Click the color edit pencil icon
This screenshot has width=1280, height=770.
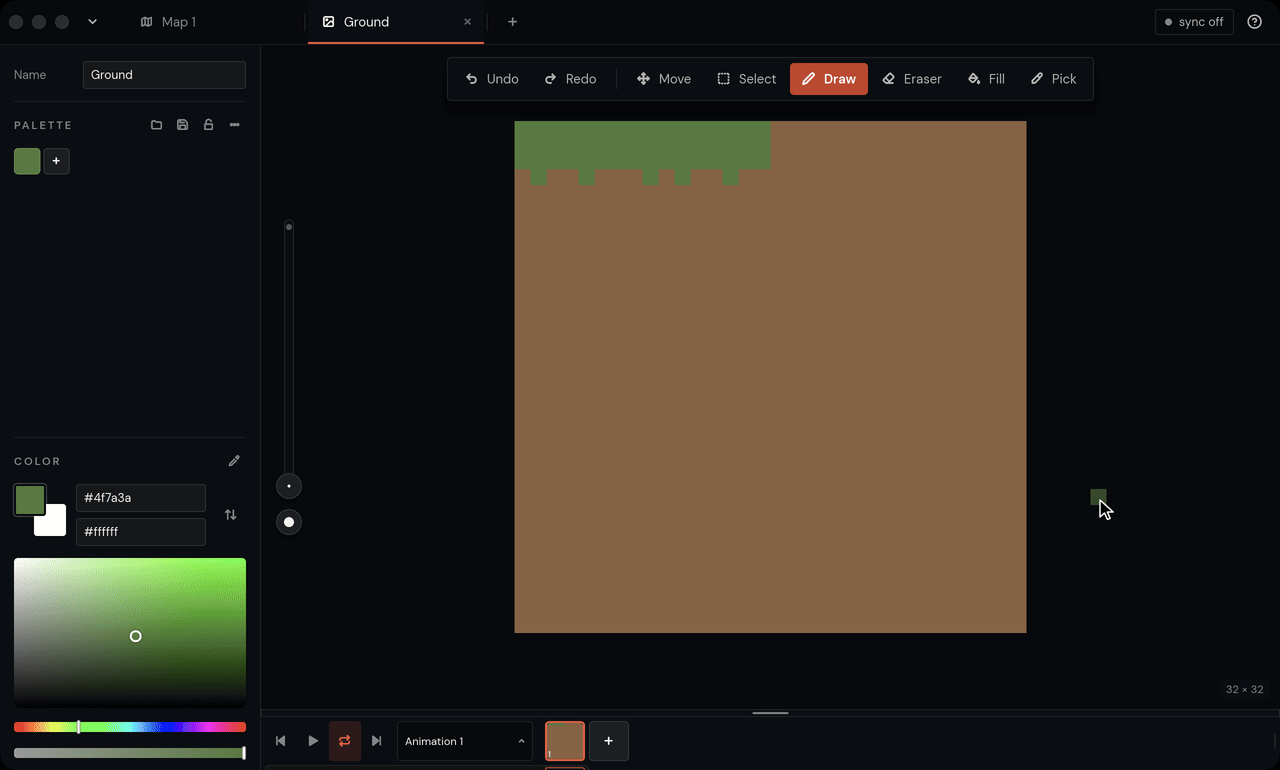point(234,461)
